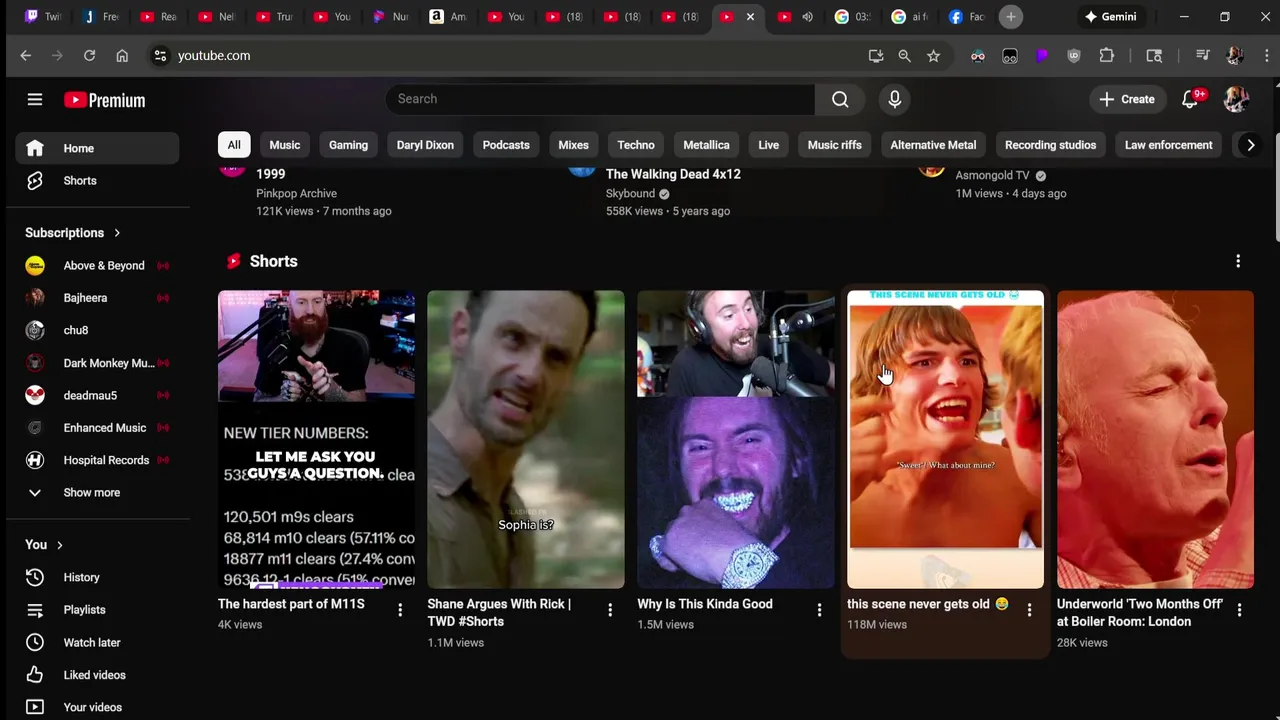This screenshot has height=720, width=1280.
Task: Open Shorts in the sidebar
Action: (97, 181)
